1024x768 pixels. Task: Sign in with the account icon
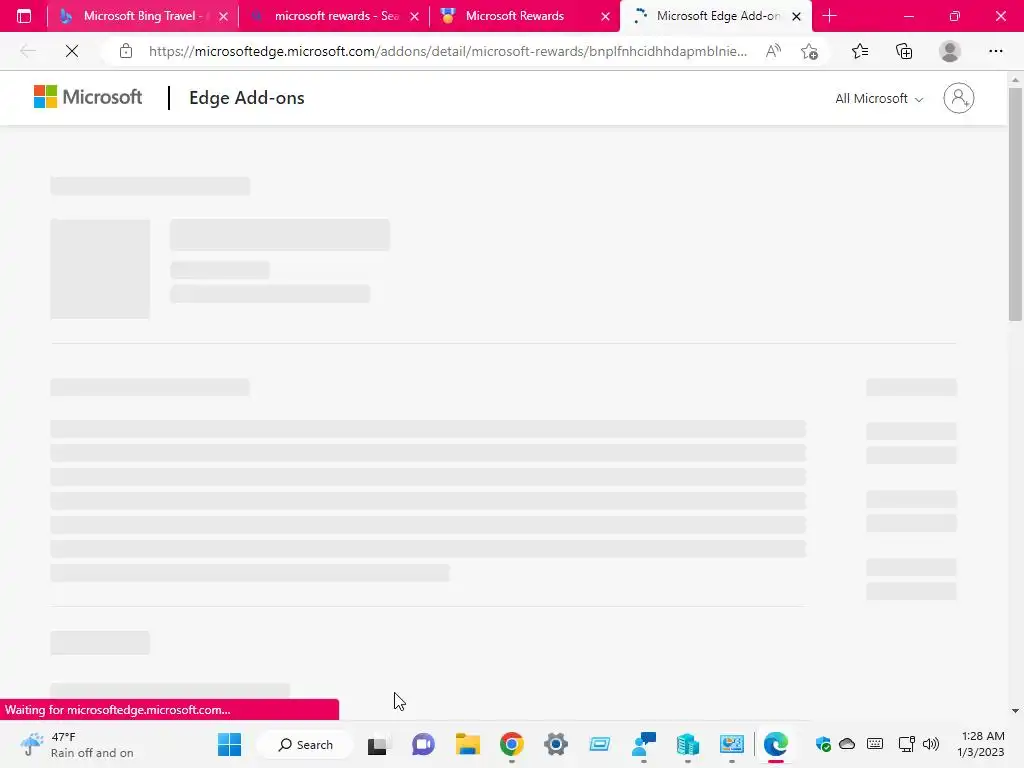click(x=958, y=98)
